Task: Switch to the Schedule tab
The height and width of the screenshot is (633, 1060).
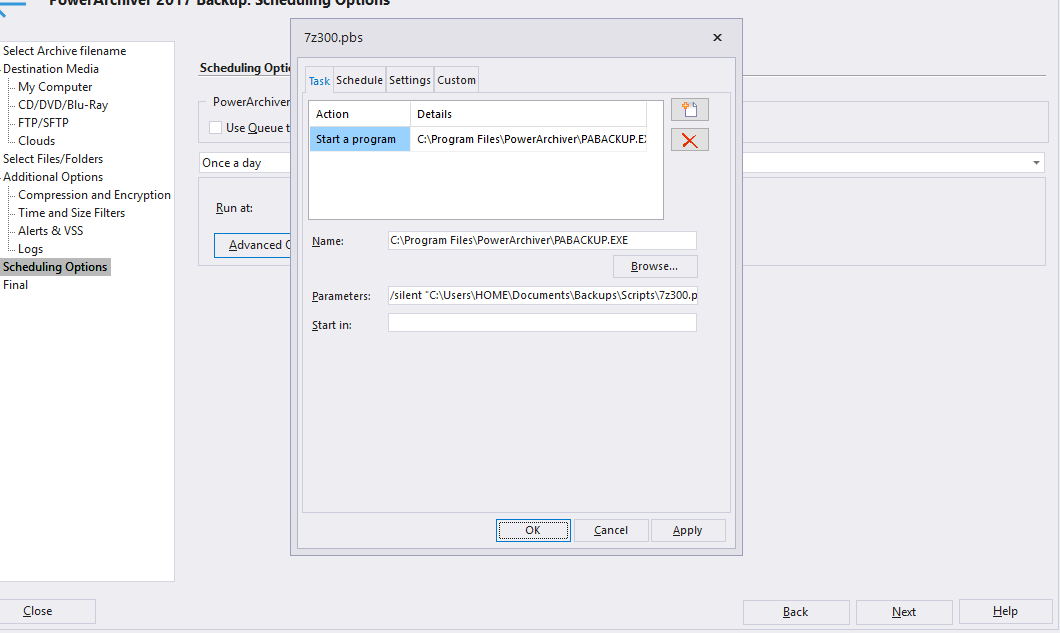Action: click(359, 80)
